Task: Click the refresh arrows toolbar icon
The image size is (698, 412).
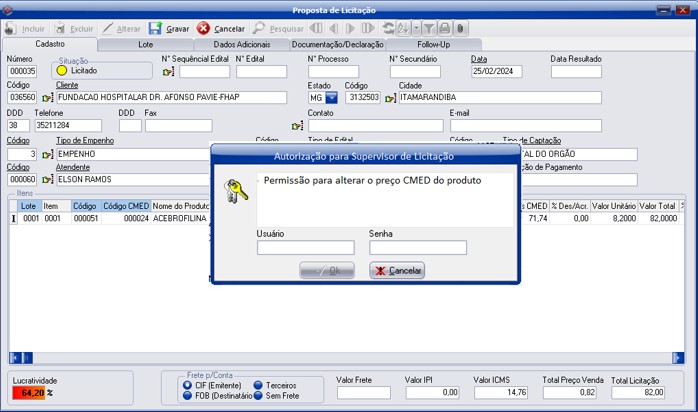Action: (x=388, y=28)
